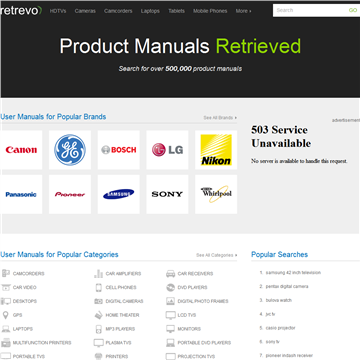Click the MP3 Players icon
Viewport: 360px width, 360px height.
point(98,329)
